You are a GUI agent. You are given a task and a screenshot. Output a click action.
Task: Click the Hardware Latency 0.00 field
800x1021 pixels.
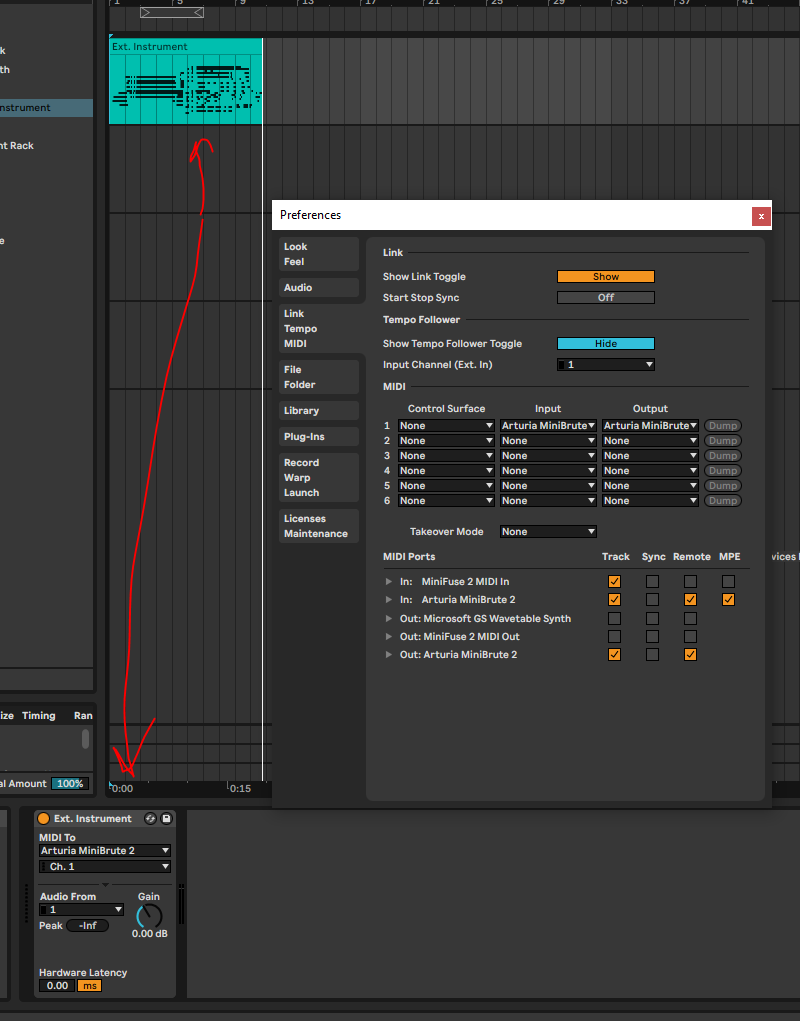click(x=57, y=986)
